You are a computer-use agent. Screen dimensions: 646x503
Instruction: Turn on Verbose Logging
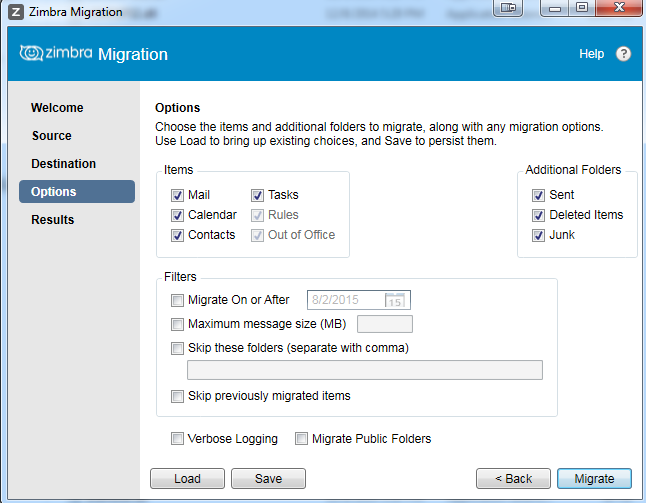[178, 439]
